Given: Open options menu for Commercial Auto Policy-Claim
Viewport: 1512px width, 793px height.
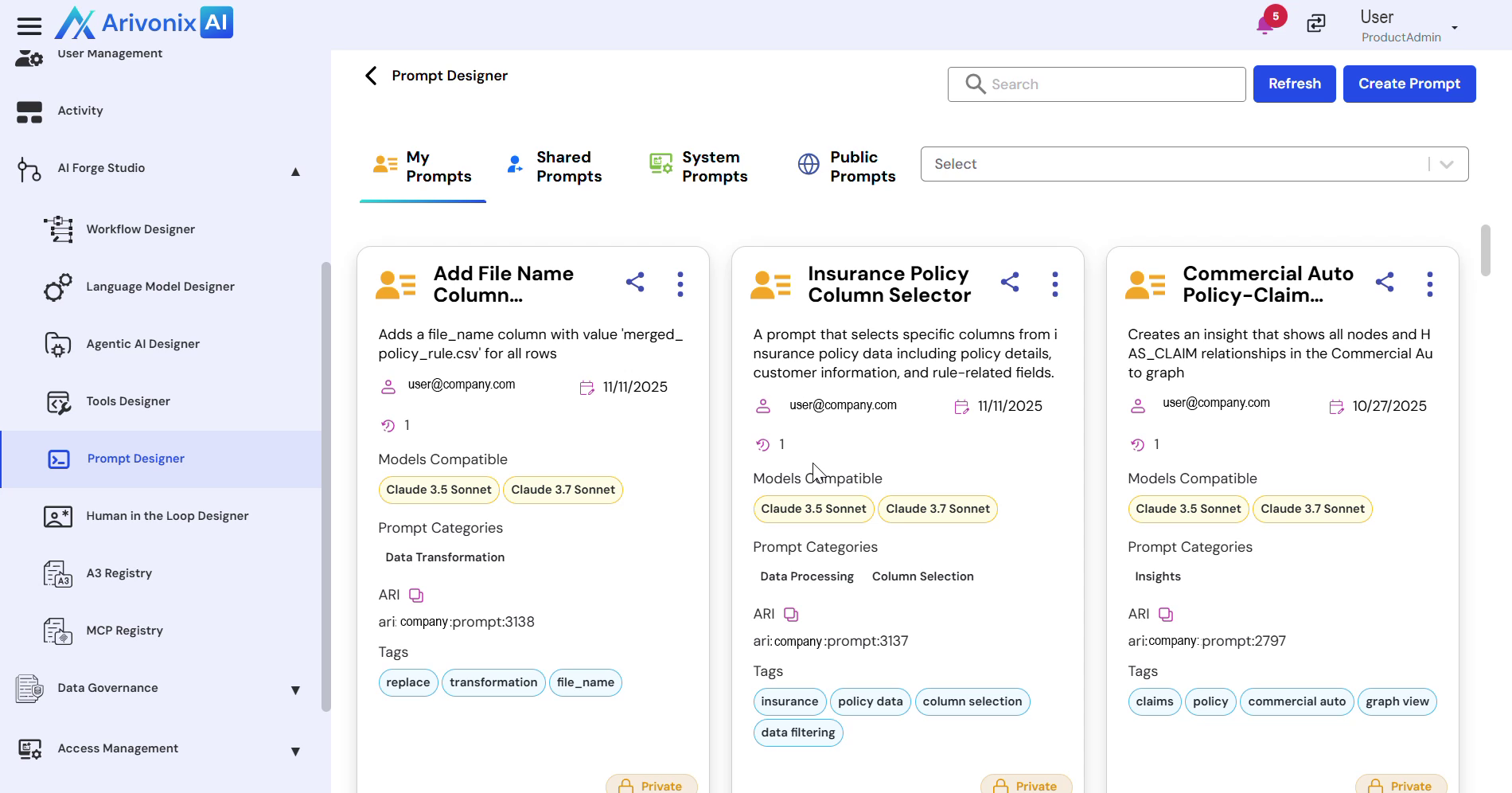Looking at the screenshot, I should point(1430,284).
